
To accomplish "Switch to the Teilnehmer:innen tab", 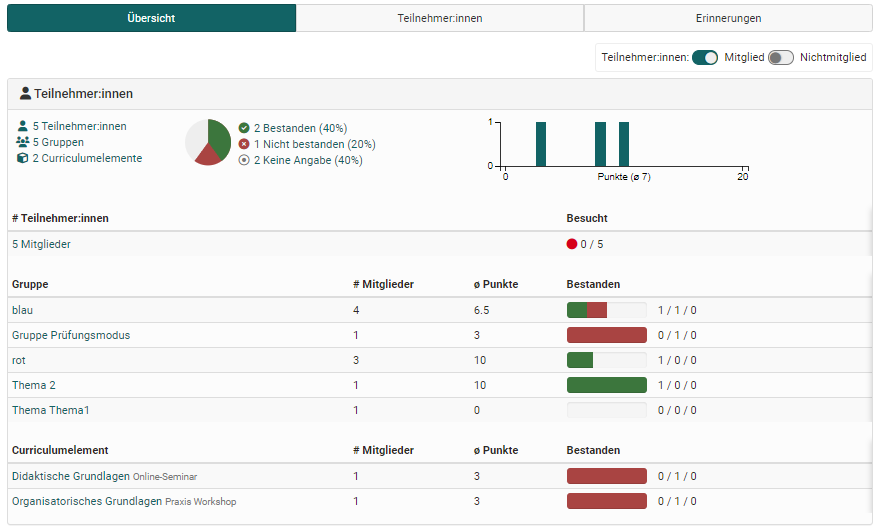I will coord(440,18).
